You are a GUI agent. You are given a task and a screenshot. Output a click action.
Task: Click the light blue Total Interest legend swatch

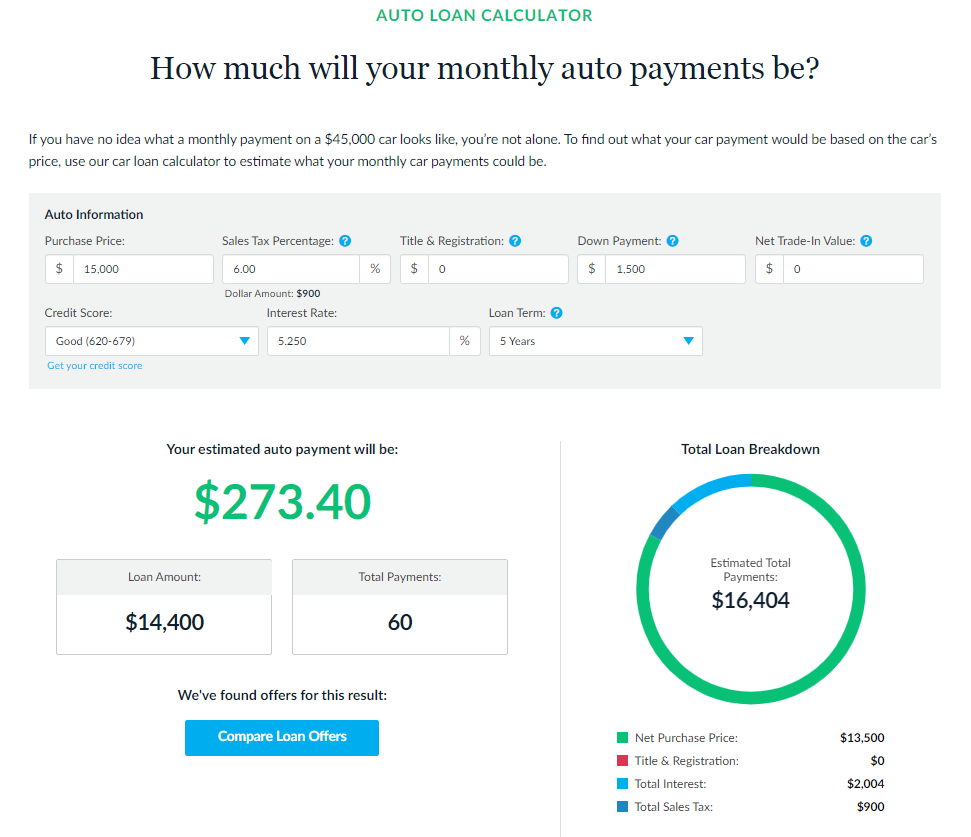tap(622, 784)
